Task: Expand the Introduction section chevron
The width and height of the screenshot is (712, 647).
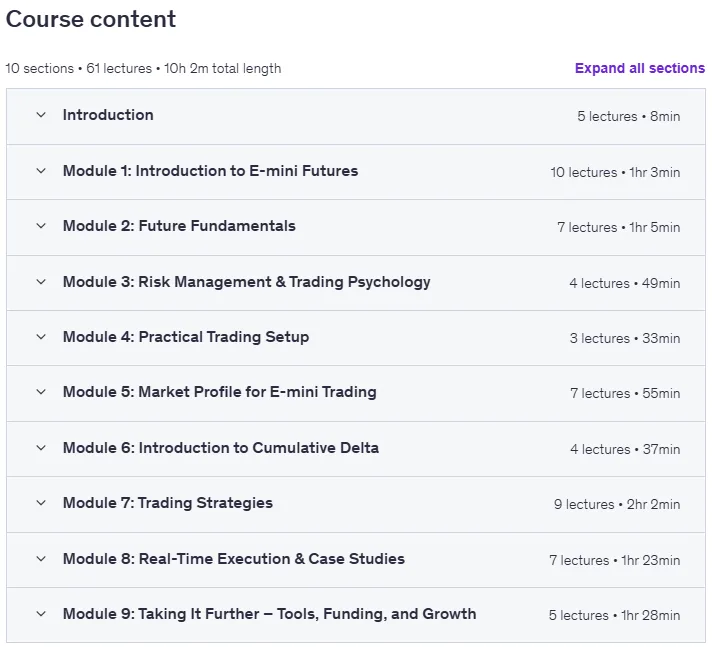Action: (41, 115)
